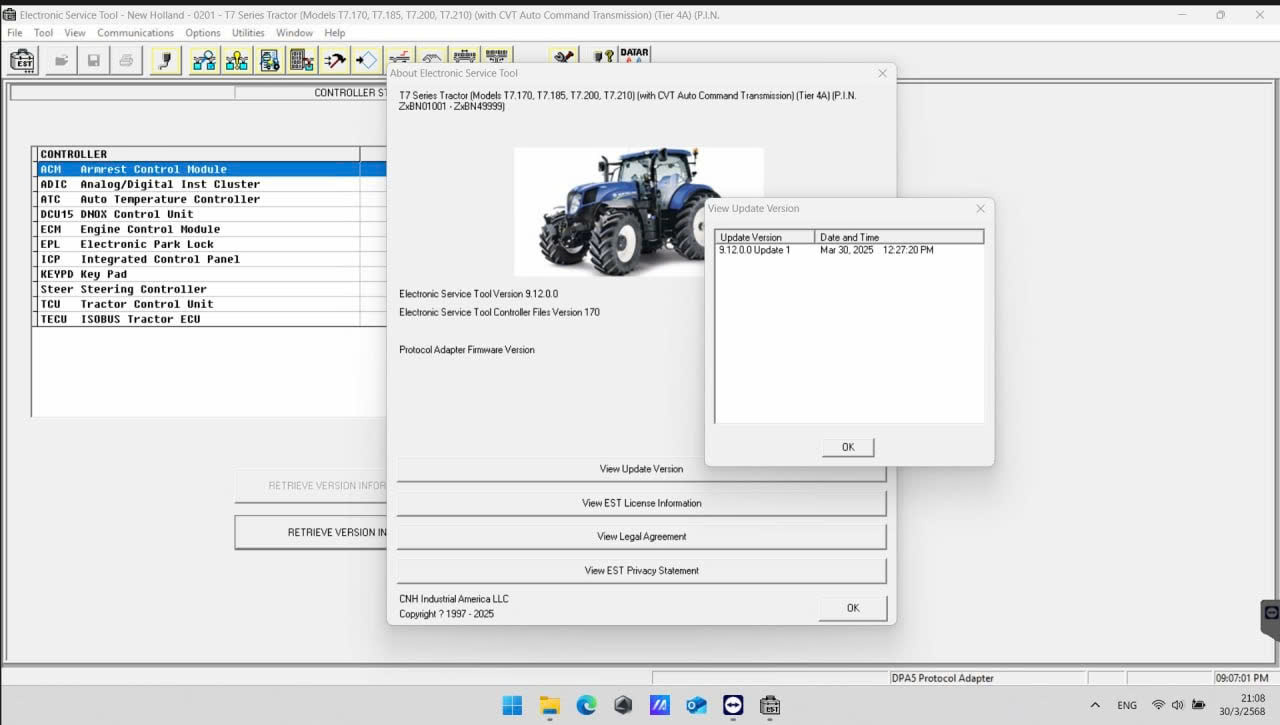Click the dark hexagon app taskbar icon
1280x725 pixels.
click(623, 705)
